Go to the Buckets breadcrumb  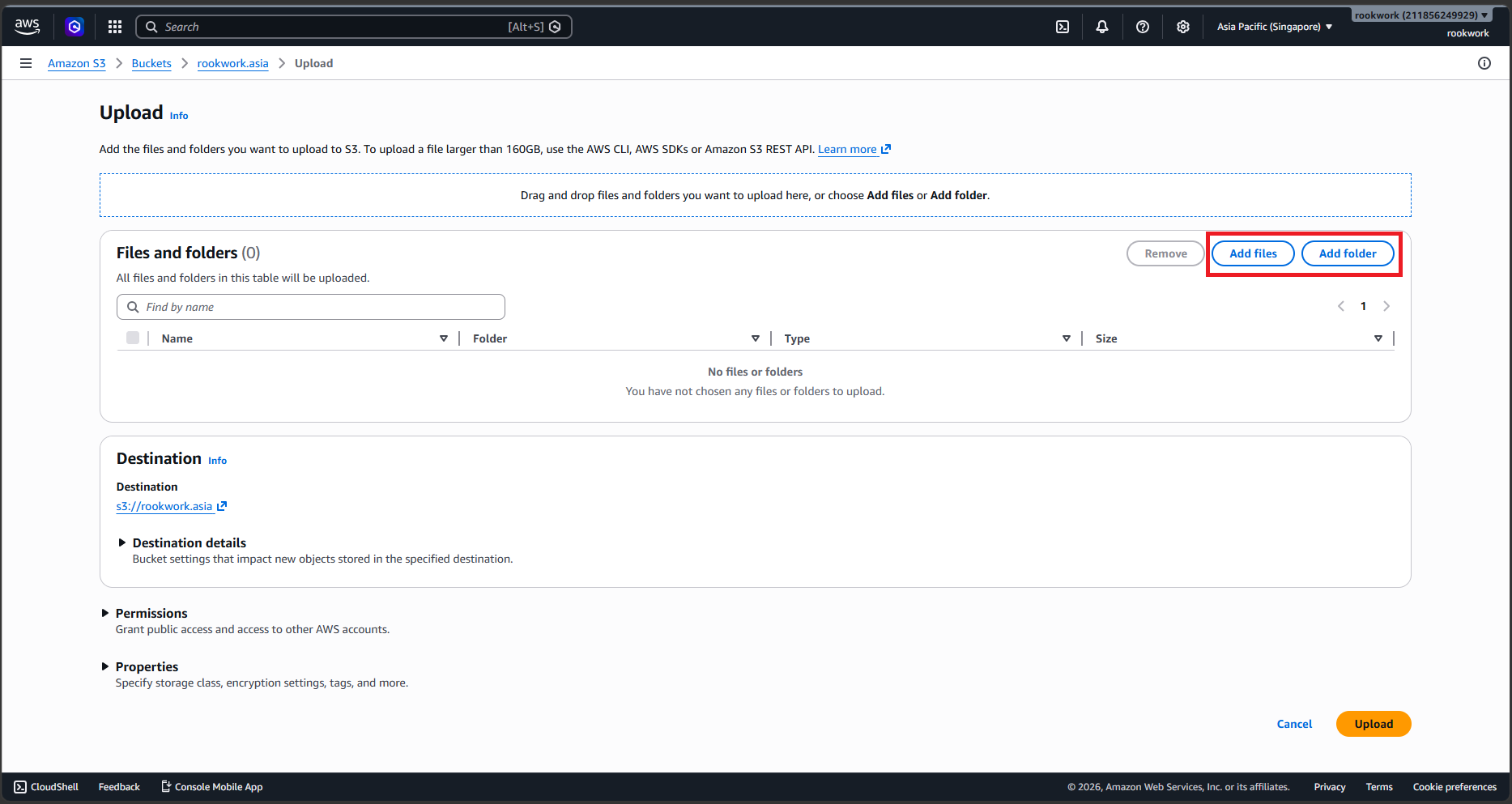tap(151, 63)
